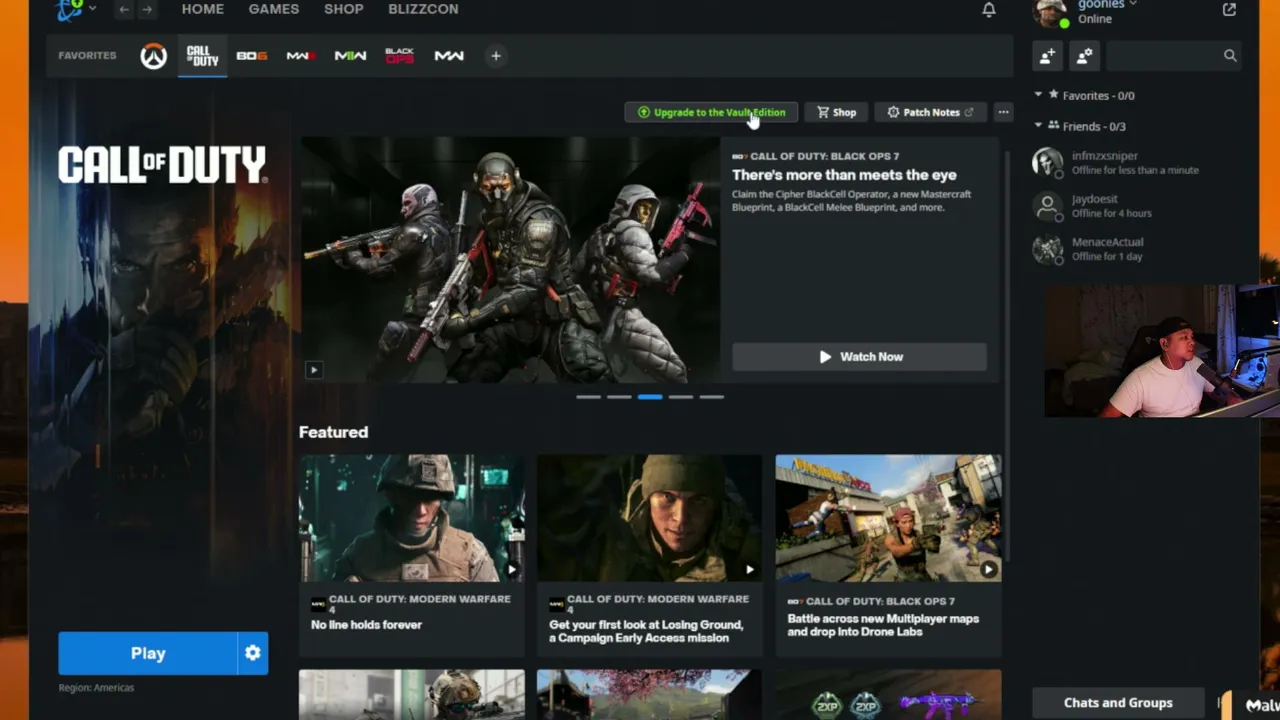Click the Watch Now button
This screenshot has height=720, width=1280.
click(859, 357)
